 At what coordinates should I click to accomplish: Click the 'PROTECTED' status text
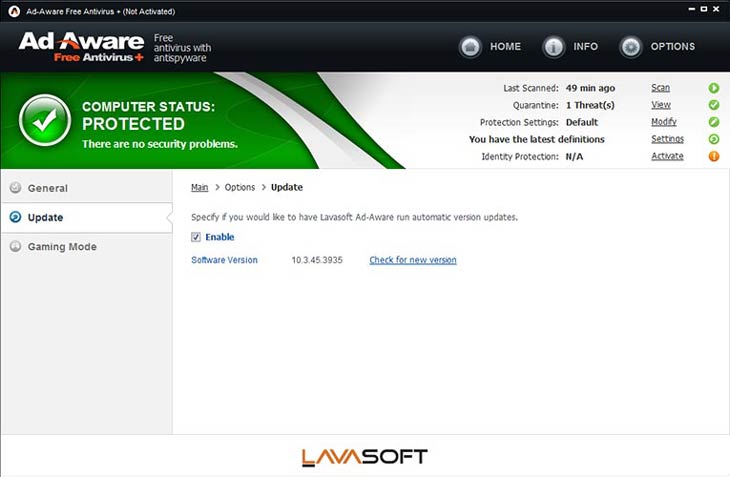tap(134, 124)
